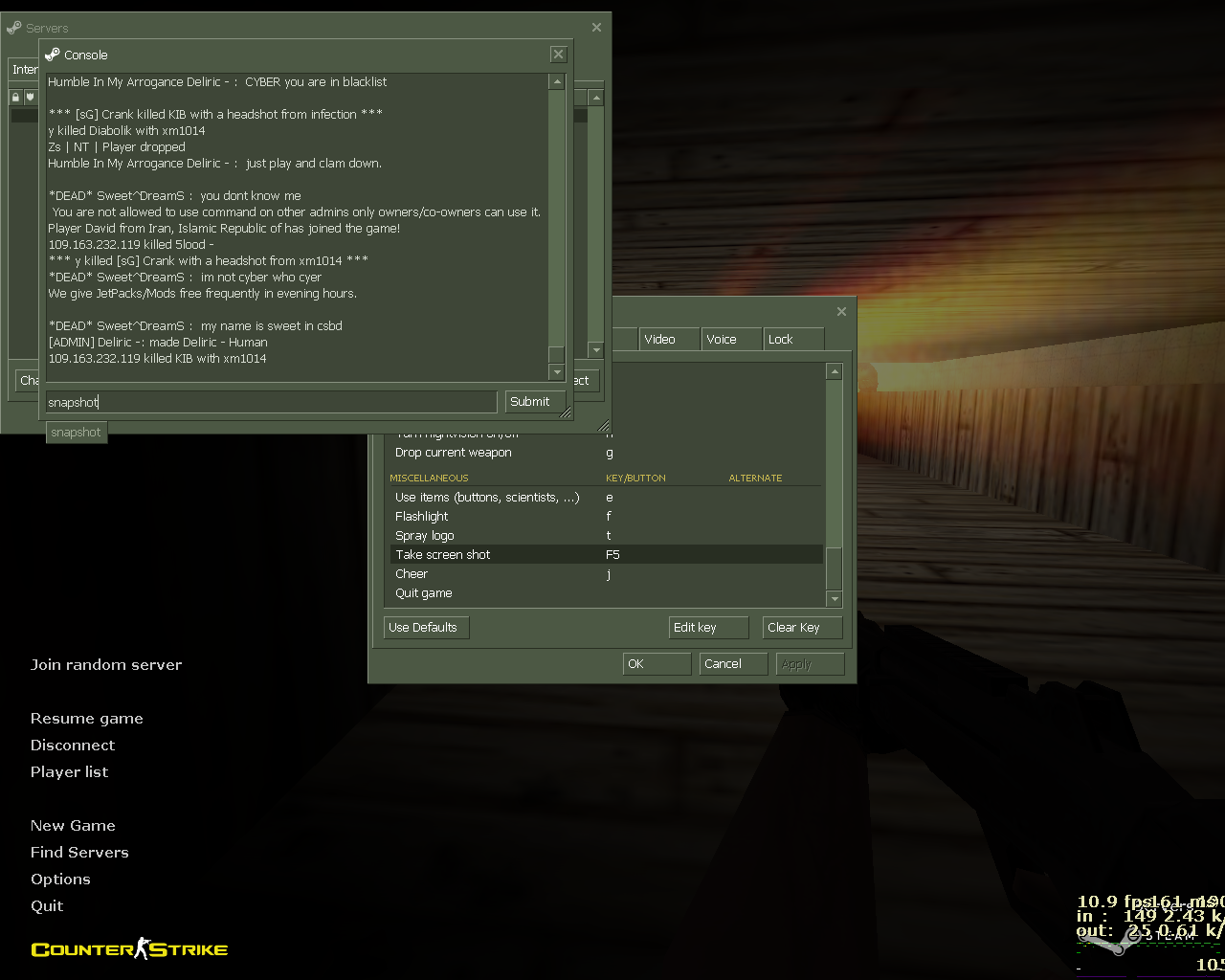The height and width of the screenshot is (980, 1225).
Task: Close the Servers window
Action: point(597,28)
